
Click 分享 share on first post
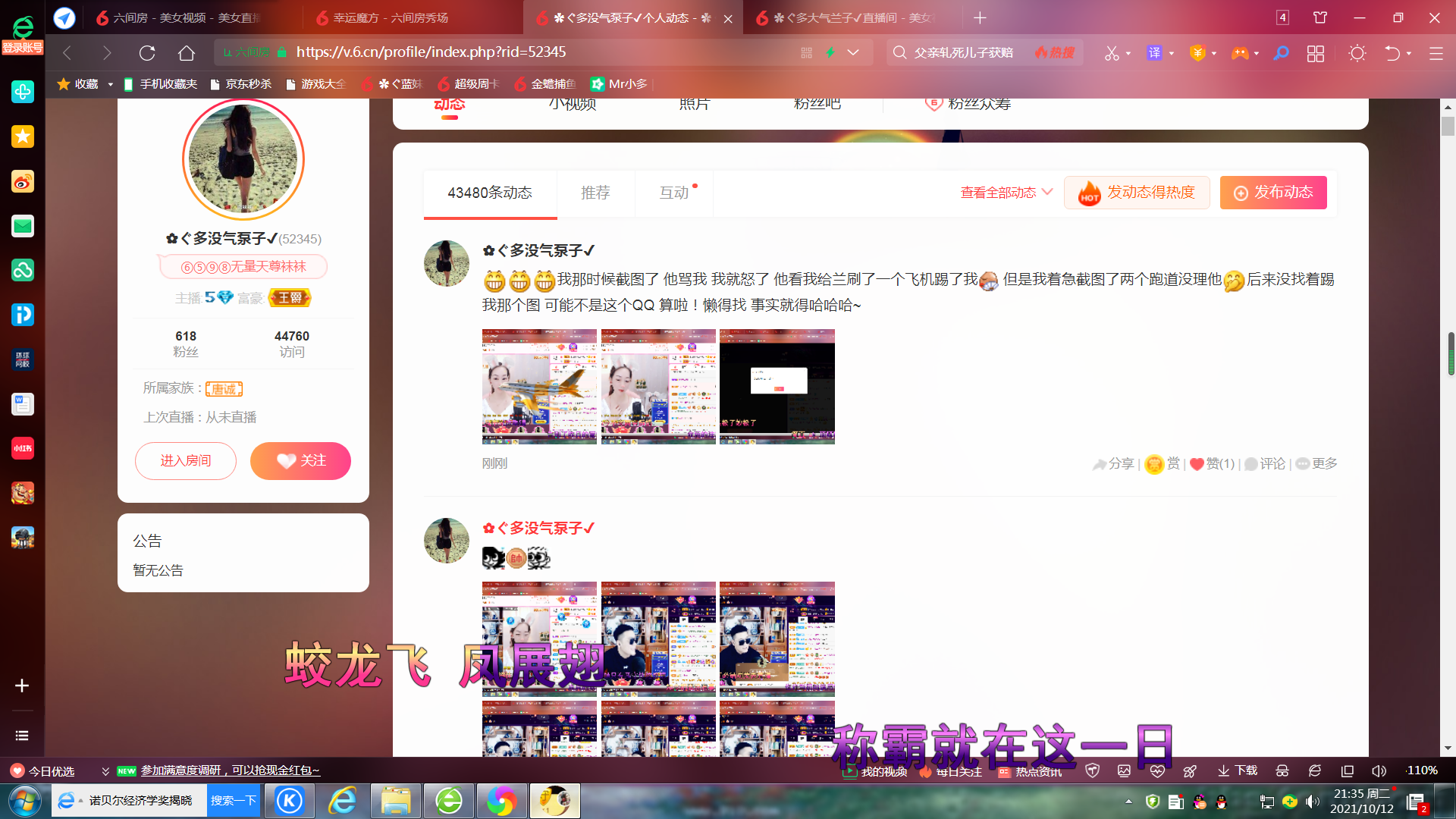click(1113, 463)
